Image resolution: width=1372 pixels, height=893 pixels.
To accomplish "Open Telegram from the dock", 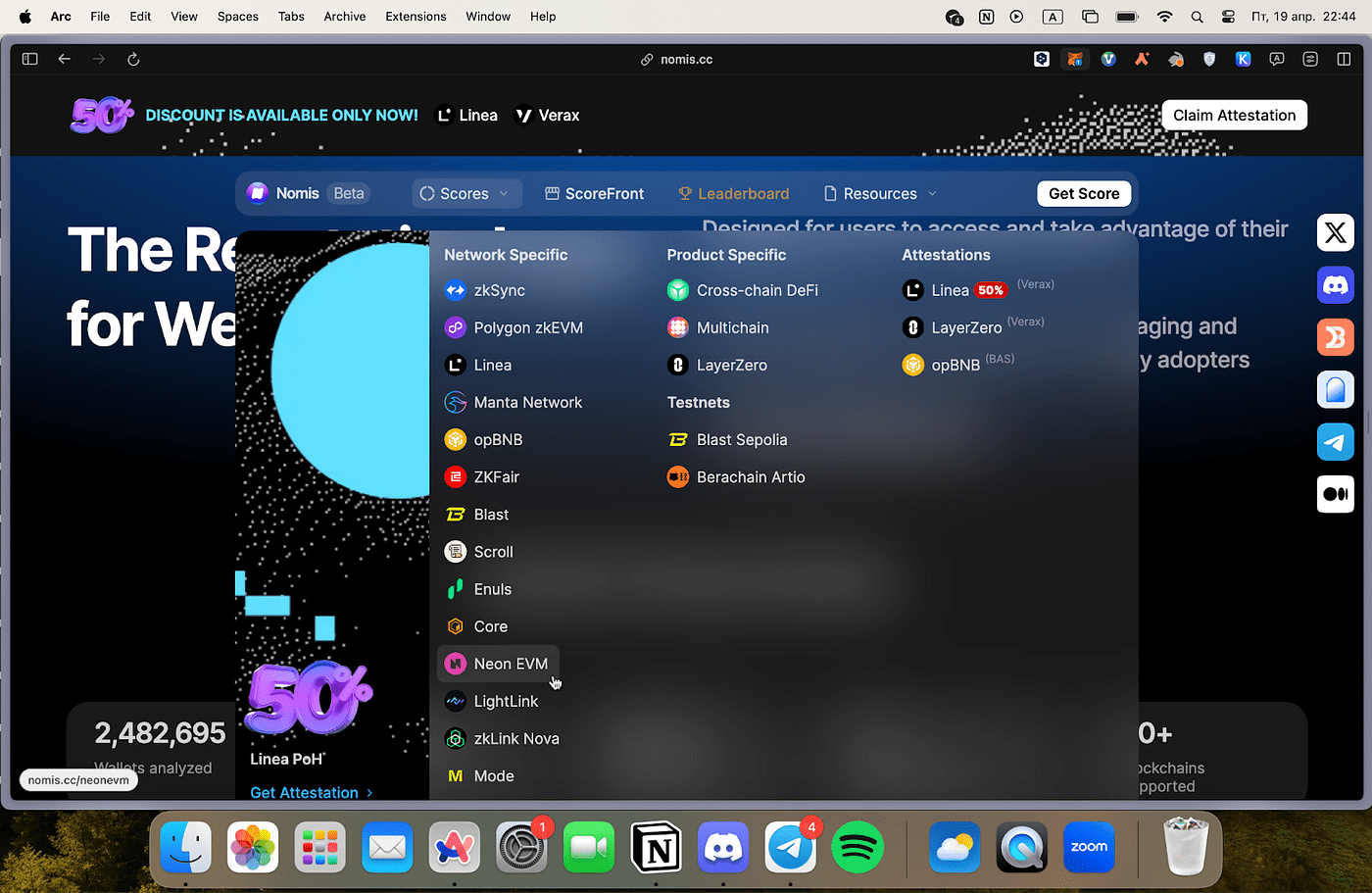I will tap(791, 847).
